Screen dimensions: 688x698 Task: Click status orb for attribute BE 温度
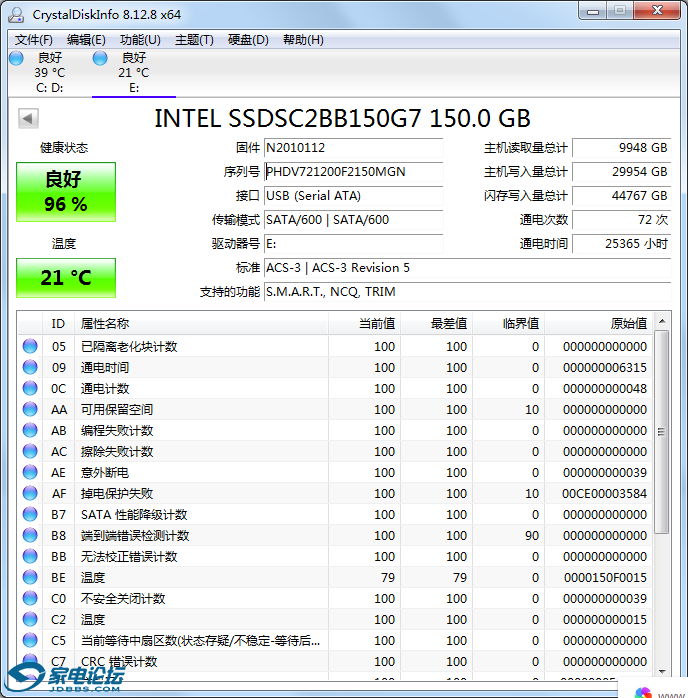30,577
